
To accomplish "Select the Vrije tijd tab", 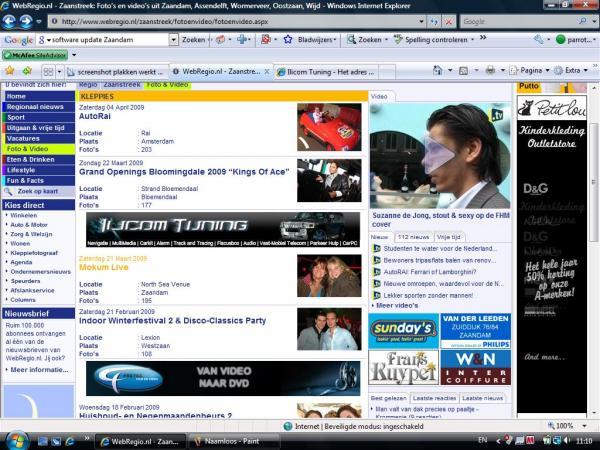I will (448, 237).
